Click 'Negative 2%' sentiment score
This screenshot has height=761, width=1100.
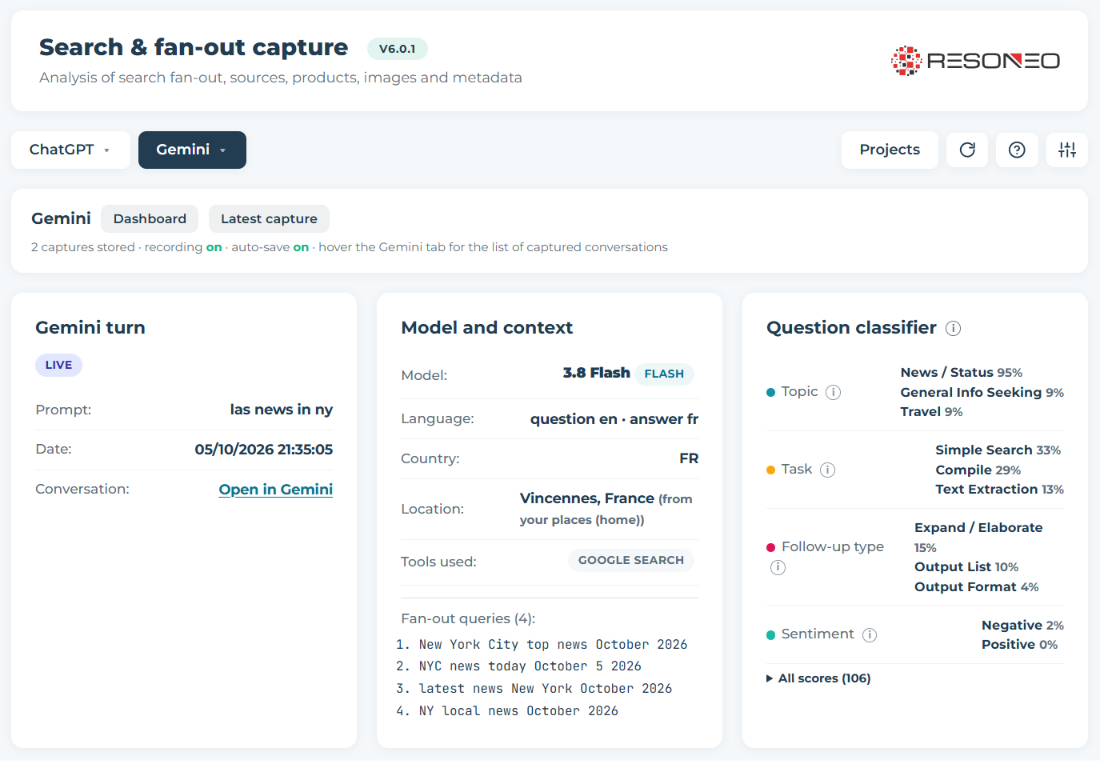pos(1022,625)
